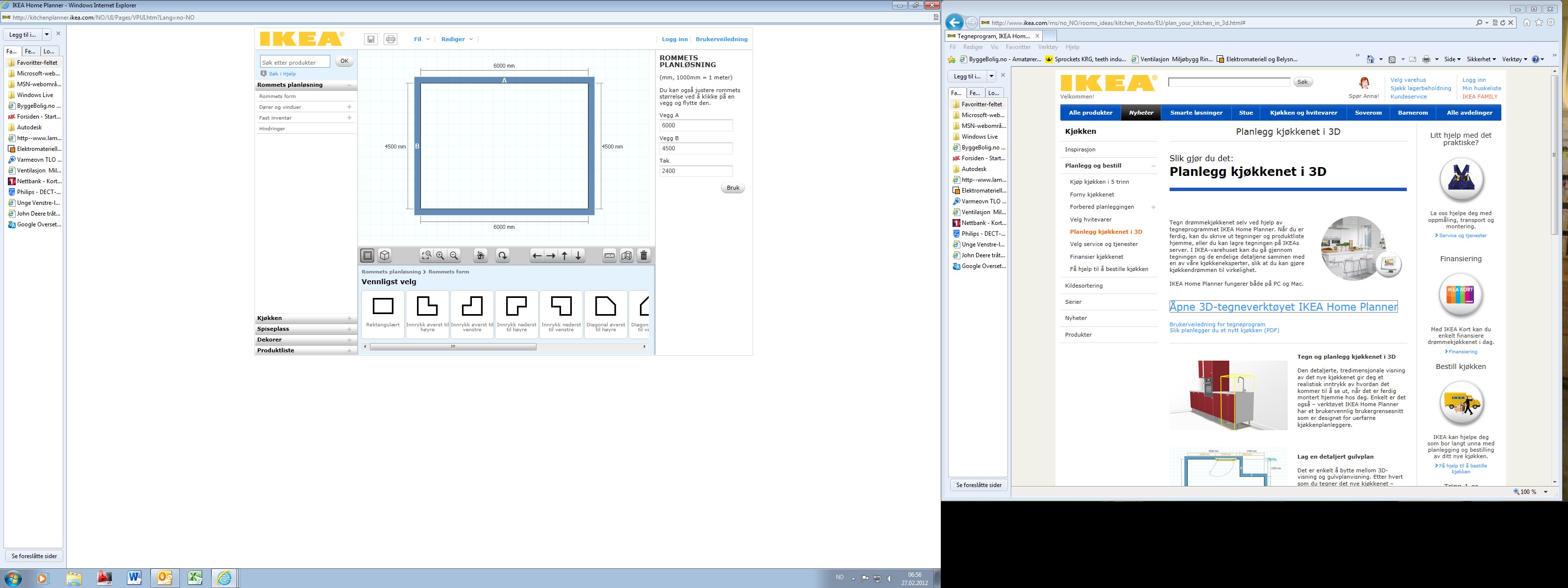Open the Kjøkken og hvitevarer tab
This screenshot has width=1568, height=588.
1303,113
